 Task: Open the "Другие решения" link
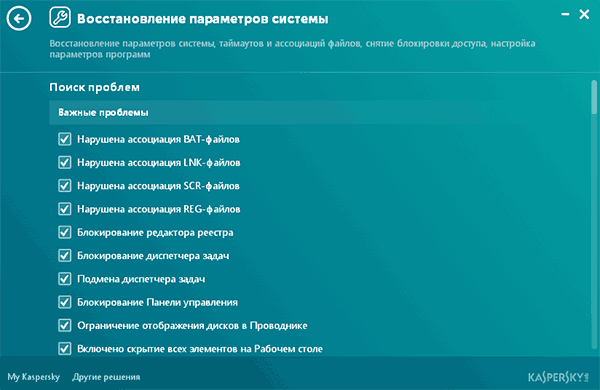[106, 377]
